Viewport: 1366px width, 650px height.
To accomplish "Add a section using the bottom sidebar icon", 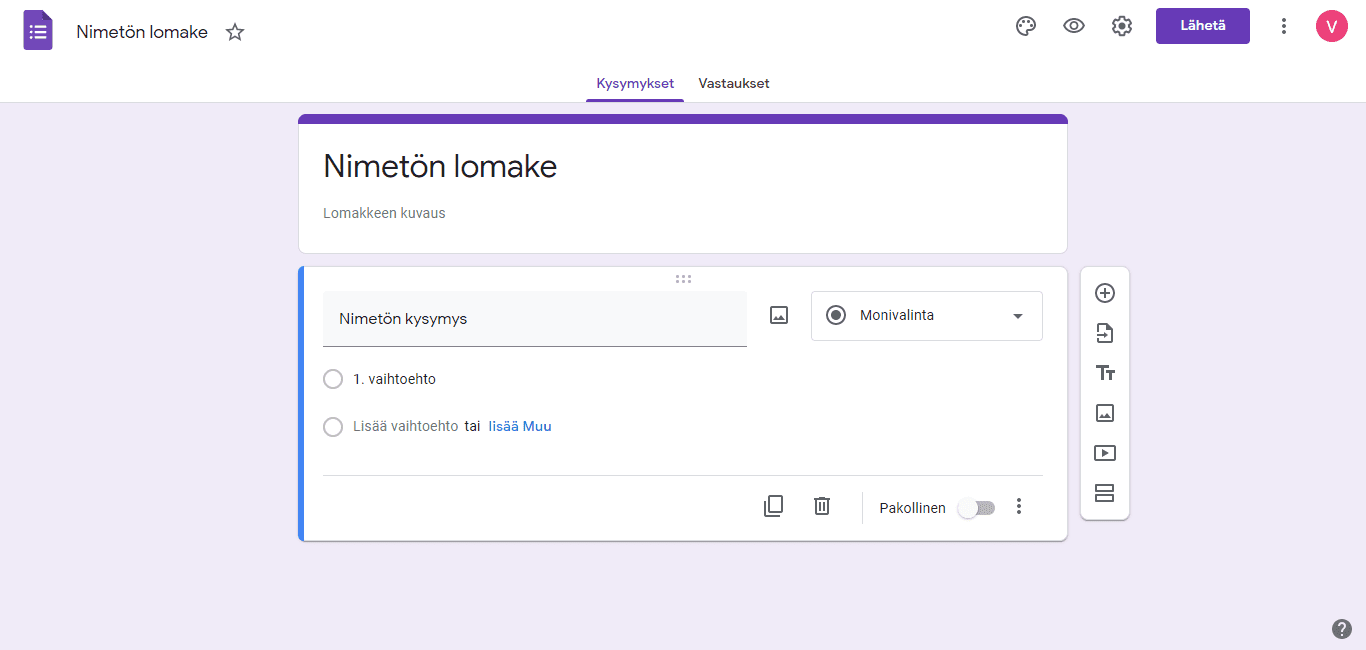I will point(1104,492).
